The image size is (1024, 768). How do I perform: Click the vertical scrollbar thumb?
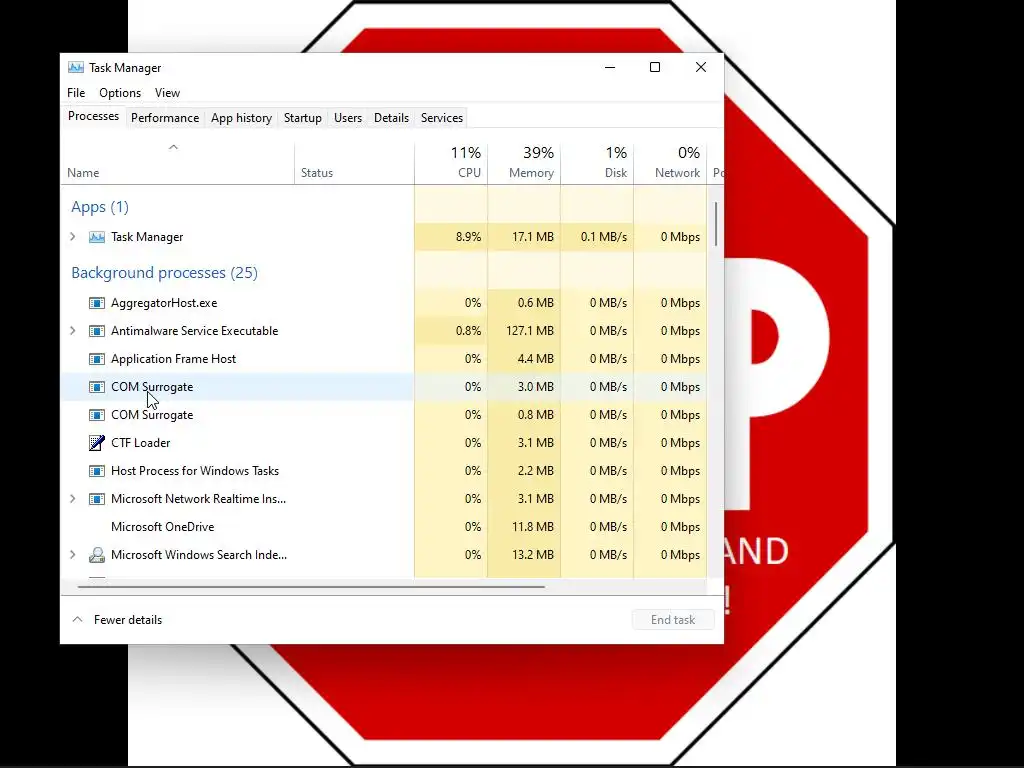pyautogui.click(x=716, y=224)
